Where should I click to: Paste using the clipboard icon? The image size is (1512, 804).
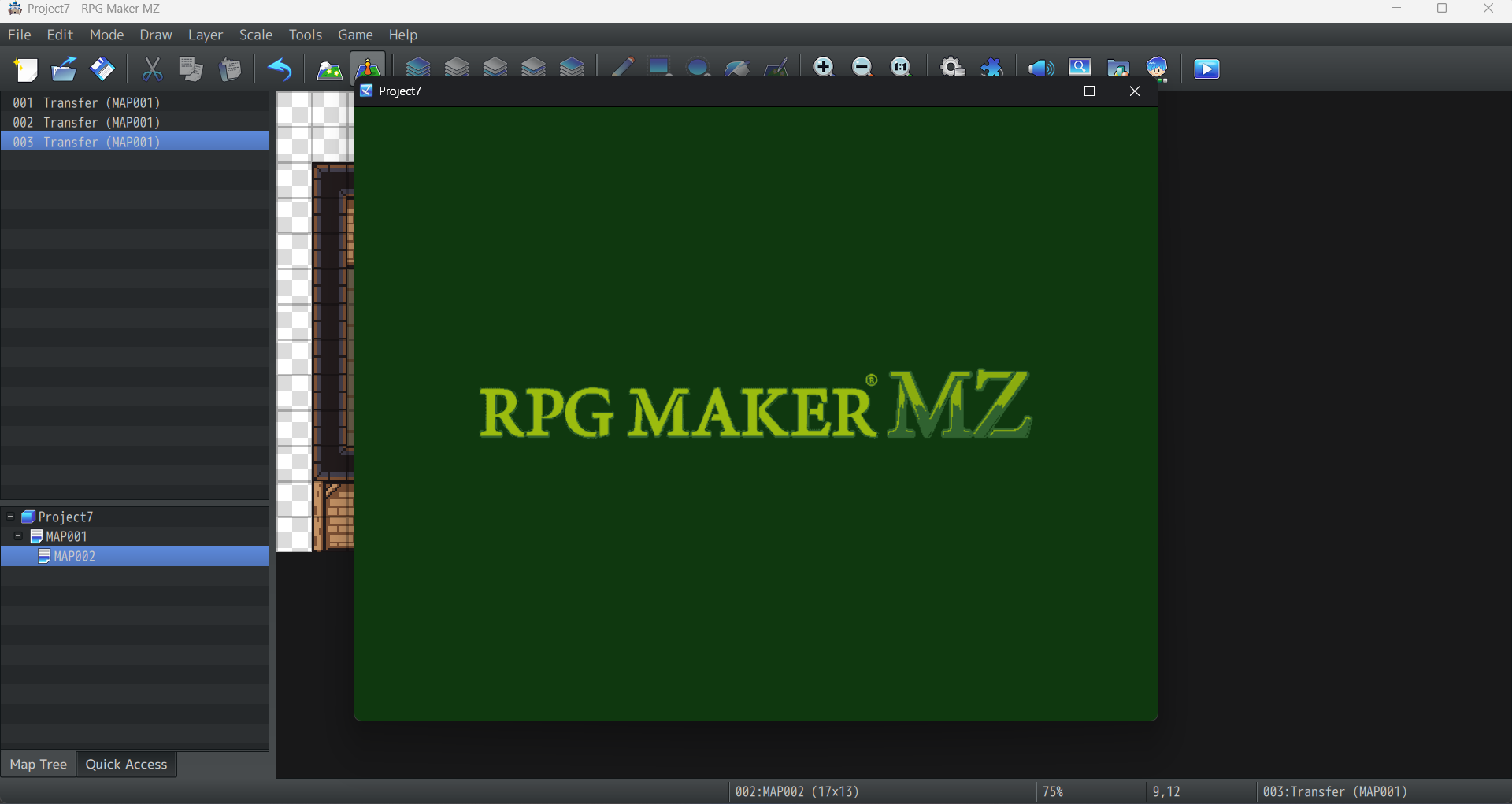[x=230, y=69]
